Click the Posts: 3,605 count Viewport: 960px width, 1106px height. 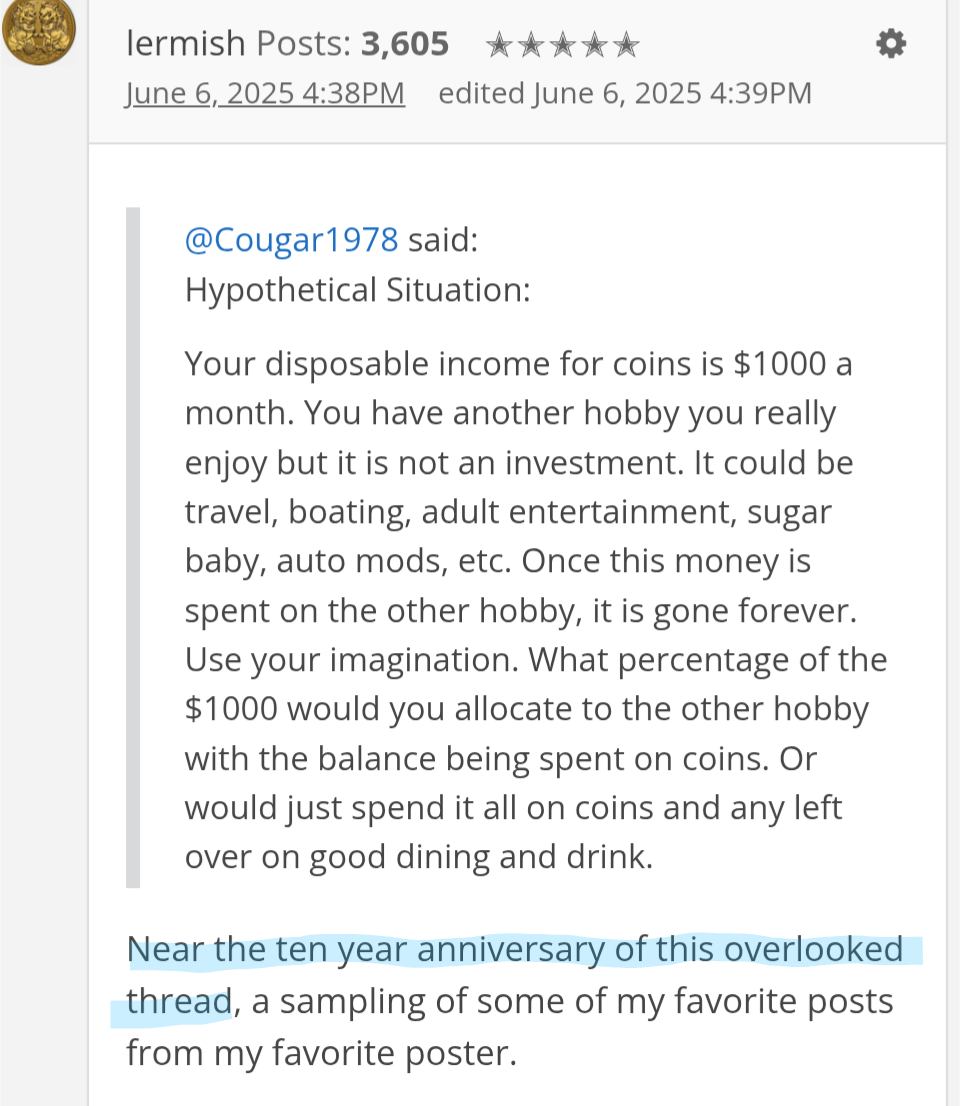coord(353,44)
